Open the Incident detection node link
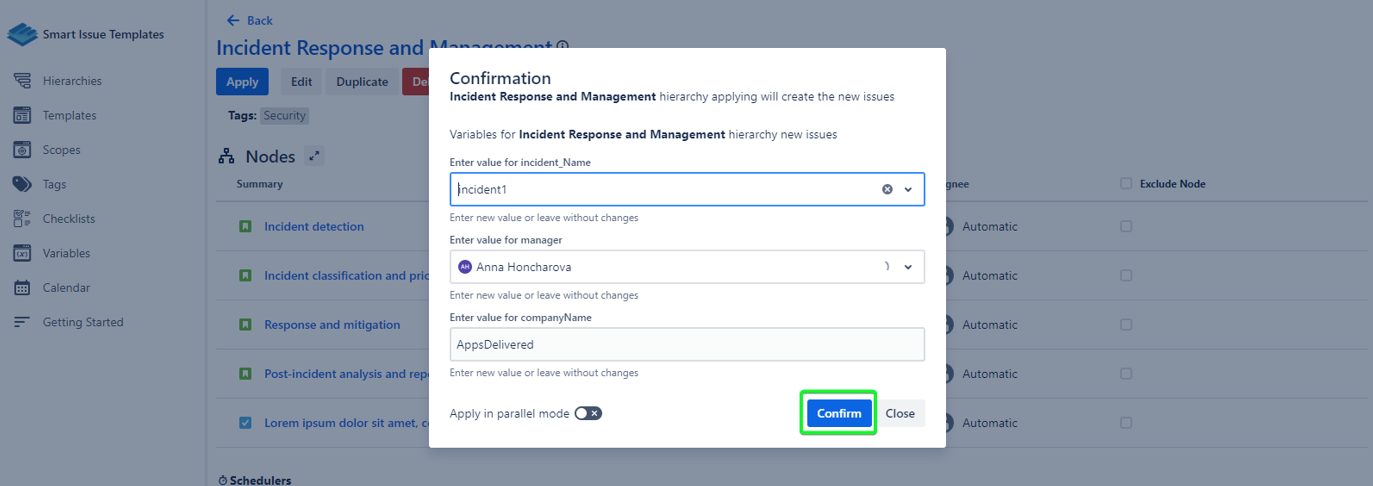1373x486 pixels. pyautogui.click(x=314, y=227)
